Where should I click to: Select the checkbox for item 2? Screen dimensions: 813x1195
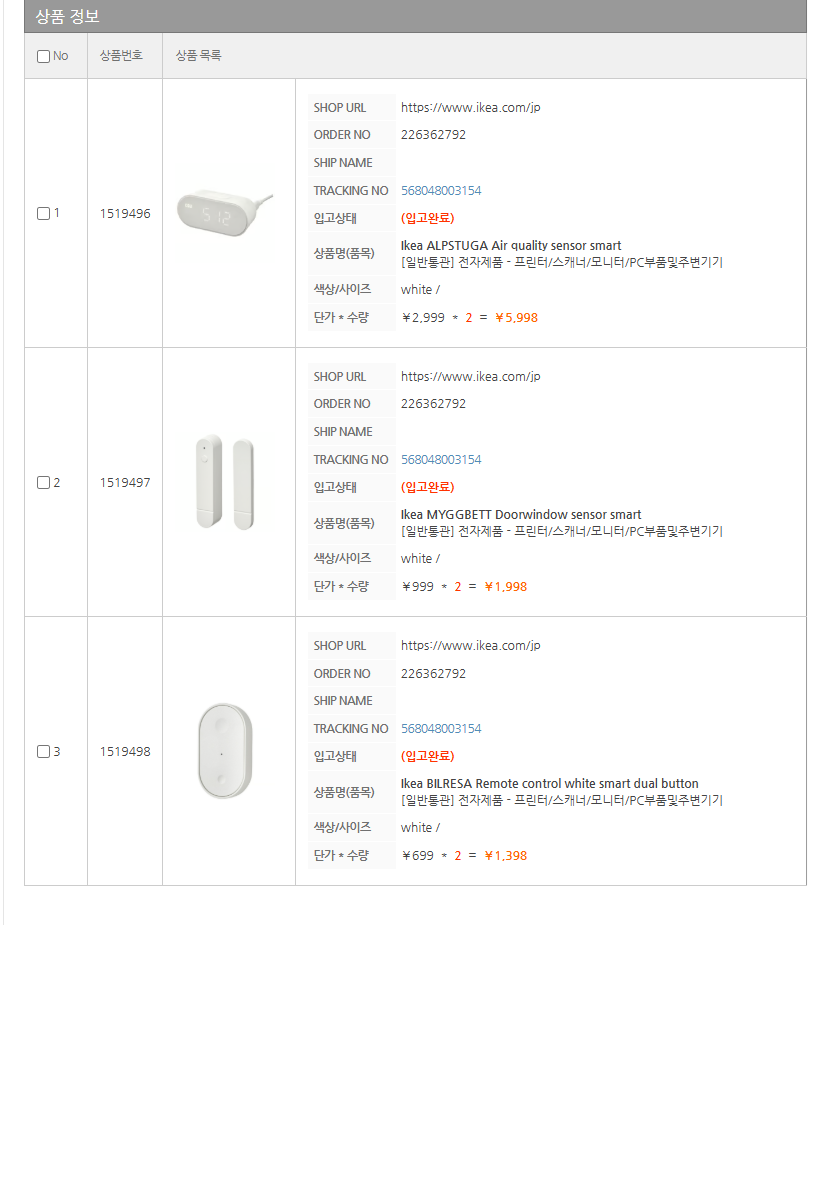tap(43, 482)
